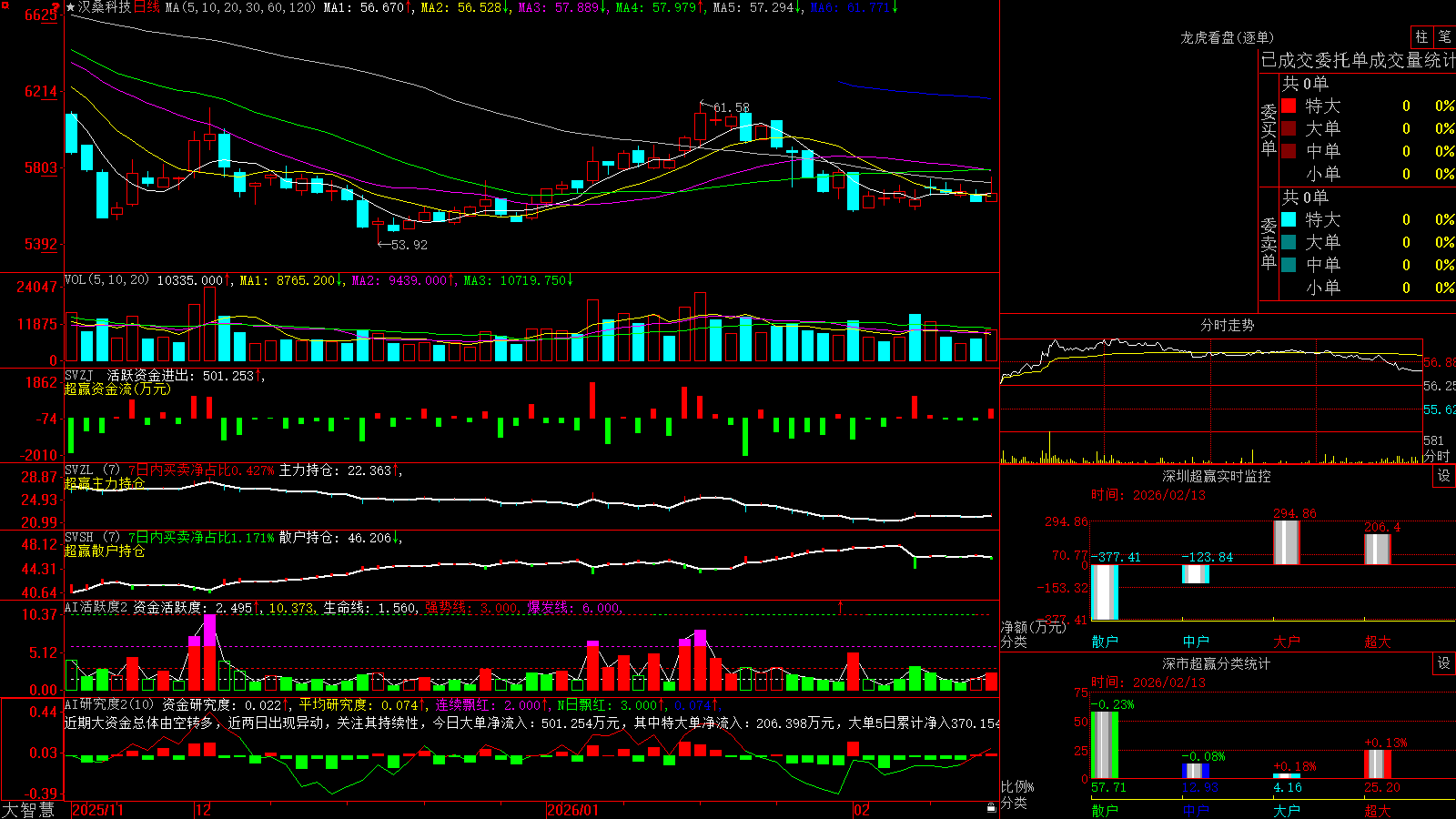Click the 超大 bar showing 206.4
The image size is (1456, 819).
tap(1377, 550)
